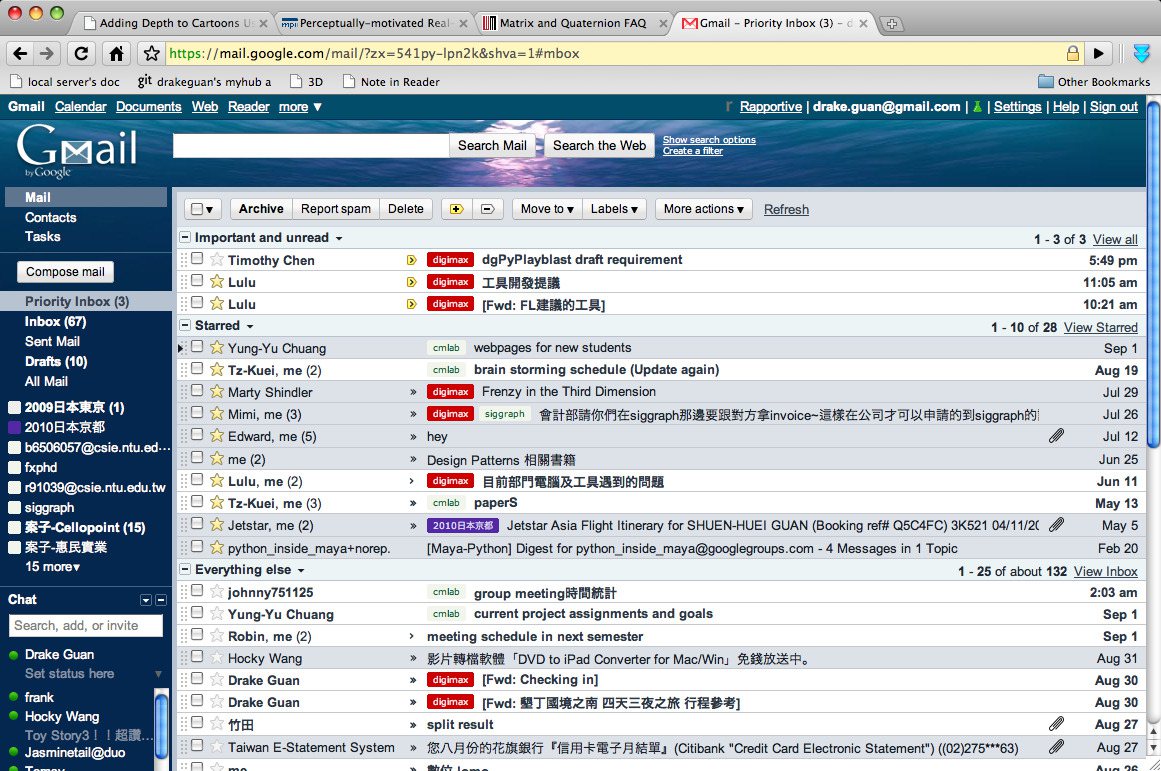Click the Archive button
1161x771 pixels.
click(261, 209)
